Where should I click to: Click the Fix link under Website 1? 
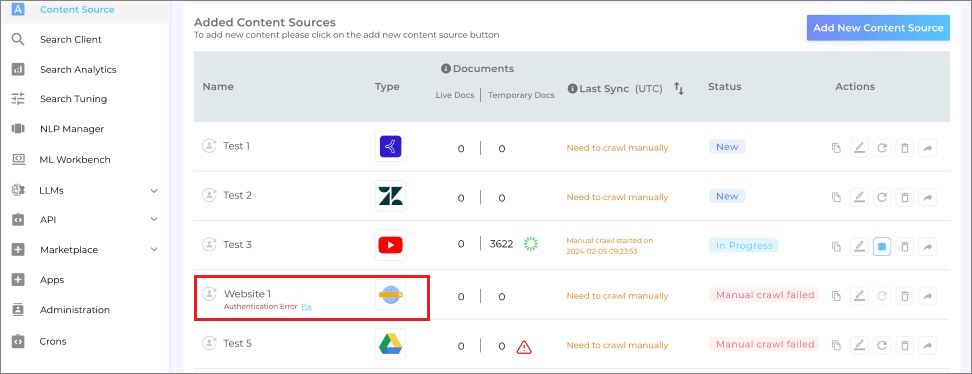point(306,306)
